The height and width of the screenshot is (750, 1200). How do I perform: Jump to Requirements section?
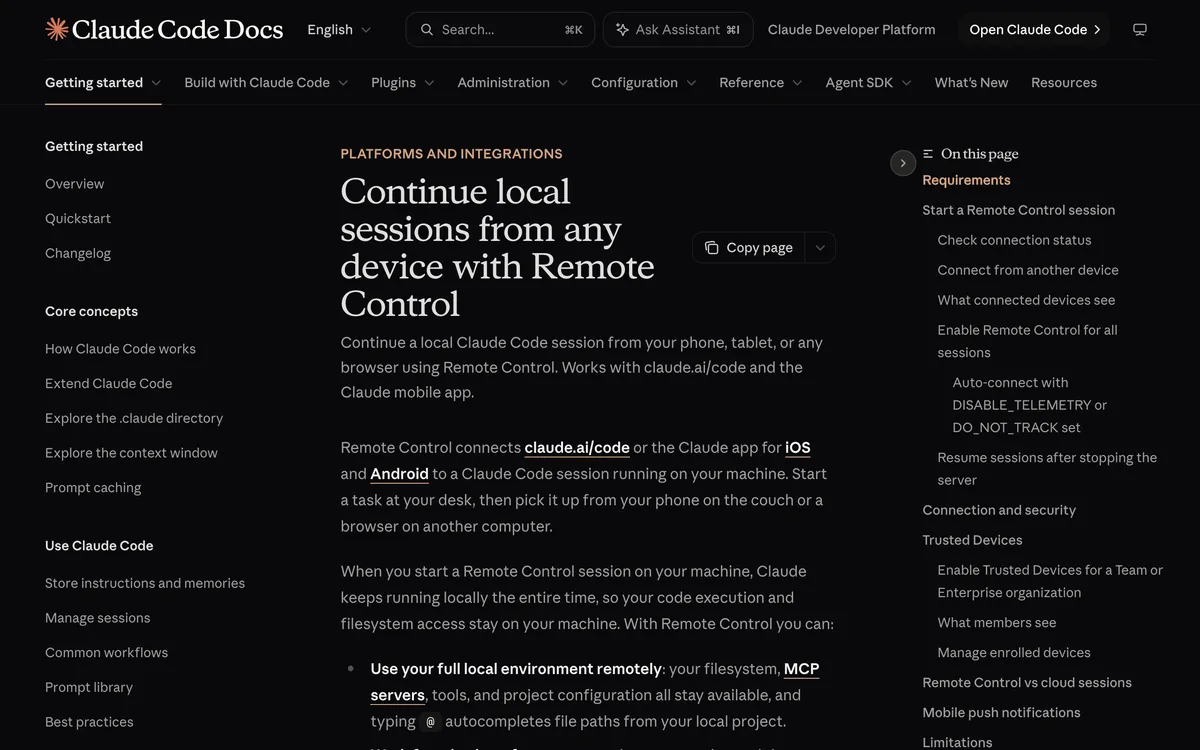[x=966, y=180]
